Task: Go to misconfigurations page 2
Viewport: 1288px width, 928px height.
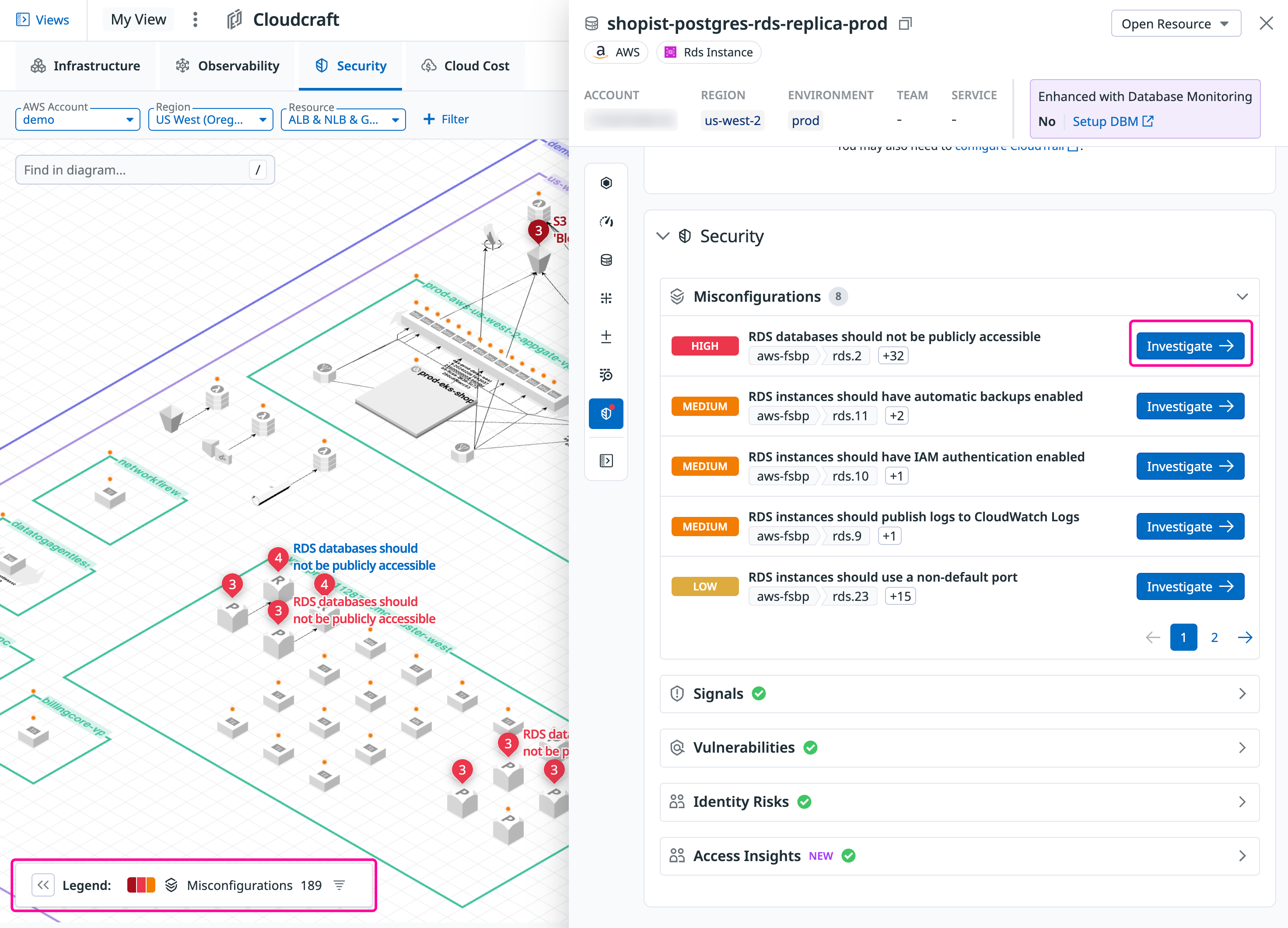Action: (1214, 637)
